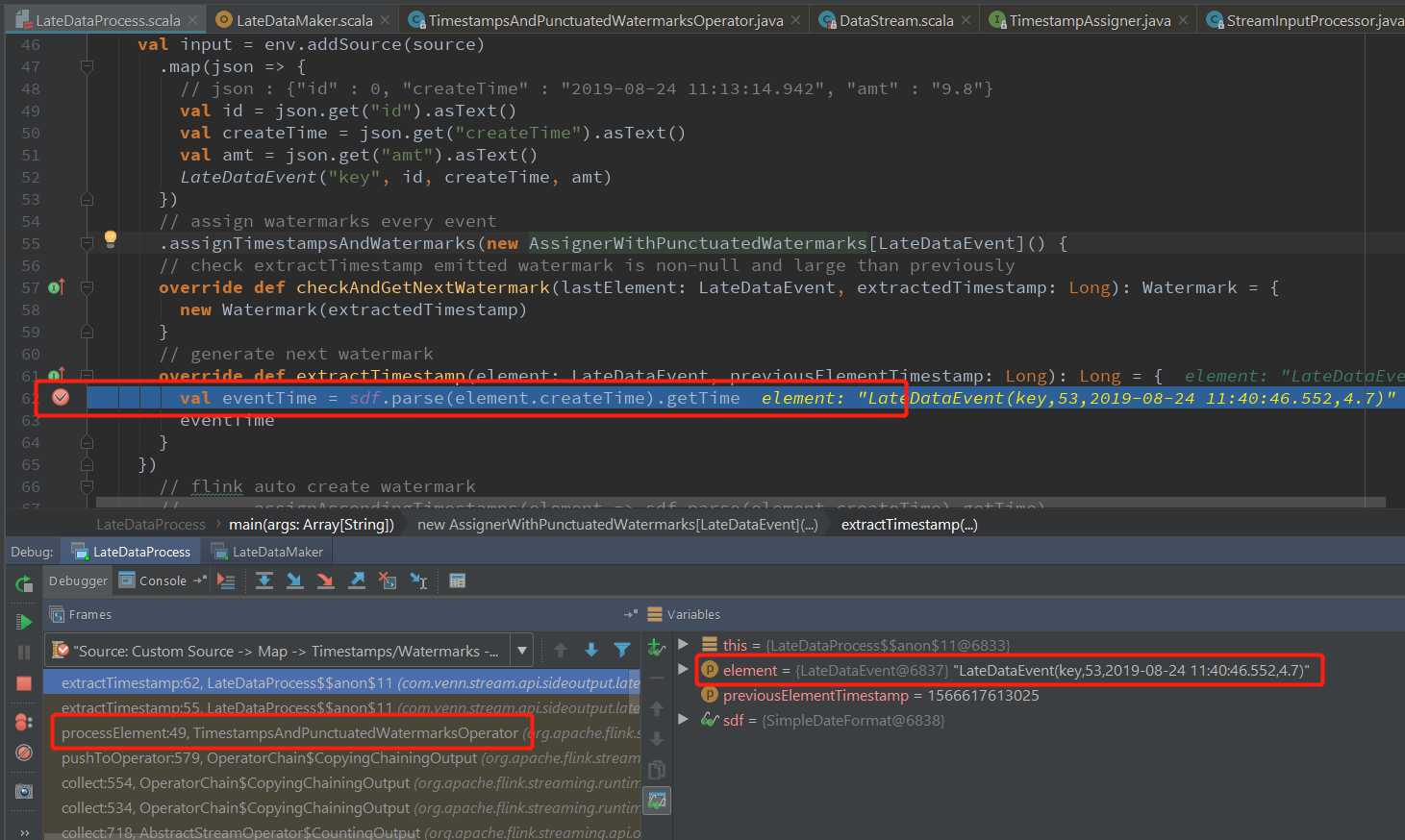Select the LateDataMaker debug session tab

tap(267, 552)
